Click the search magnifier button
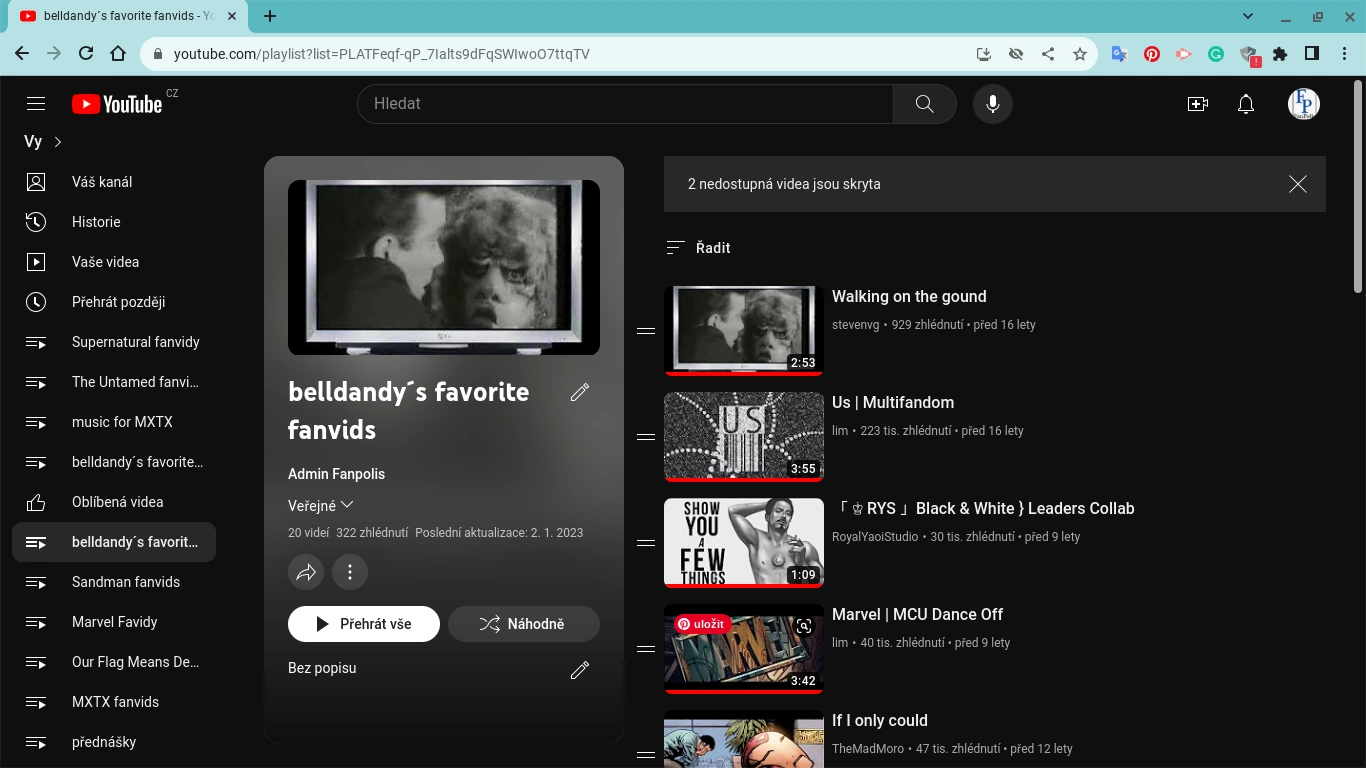Viewport: 1366px width, 768px height. point(925,104)
